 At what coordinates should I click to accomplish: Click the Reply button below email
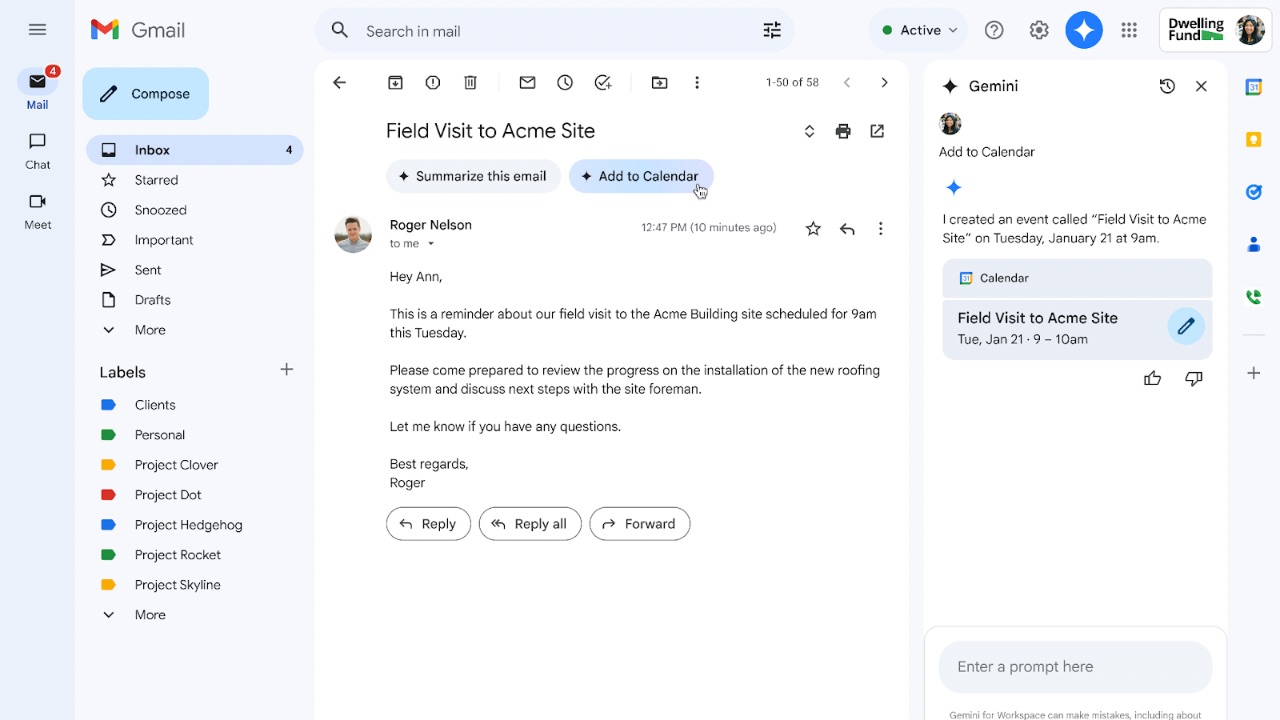[428, 524]
